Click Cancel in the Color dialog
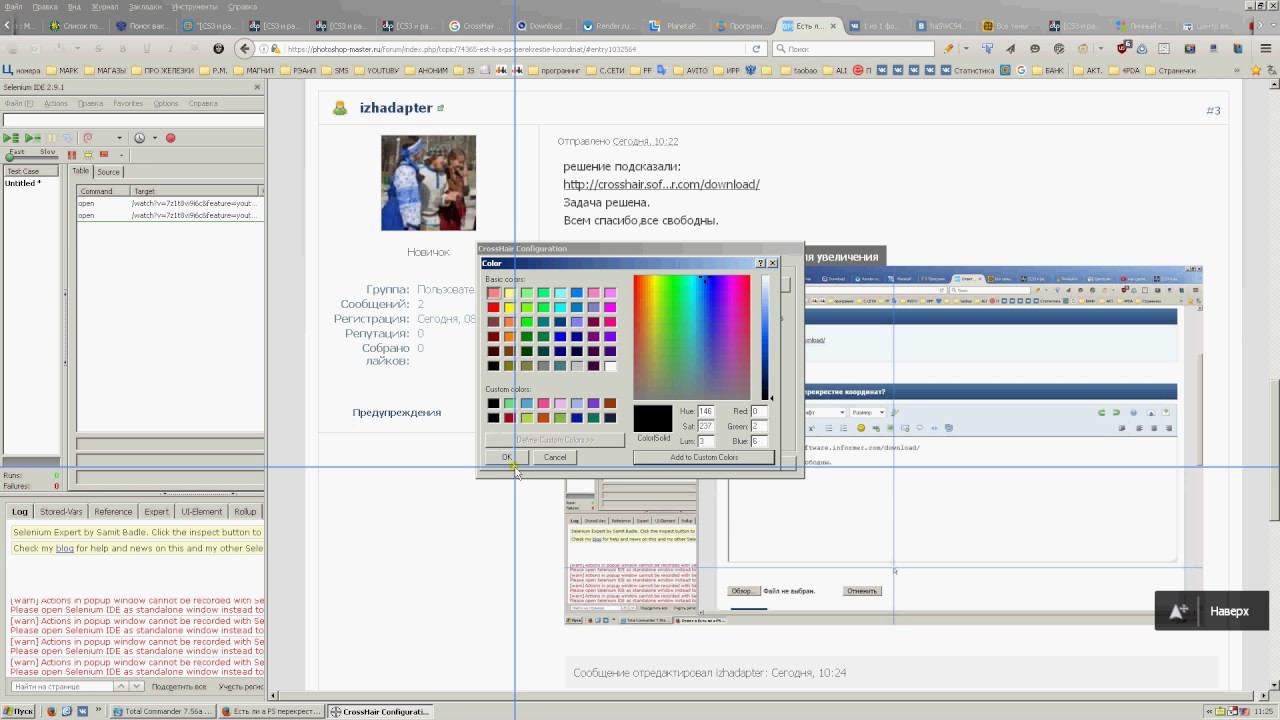This screenshot has height=720, width=1280. point(554,457)
